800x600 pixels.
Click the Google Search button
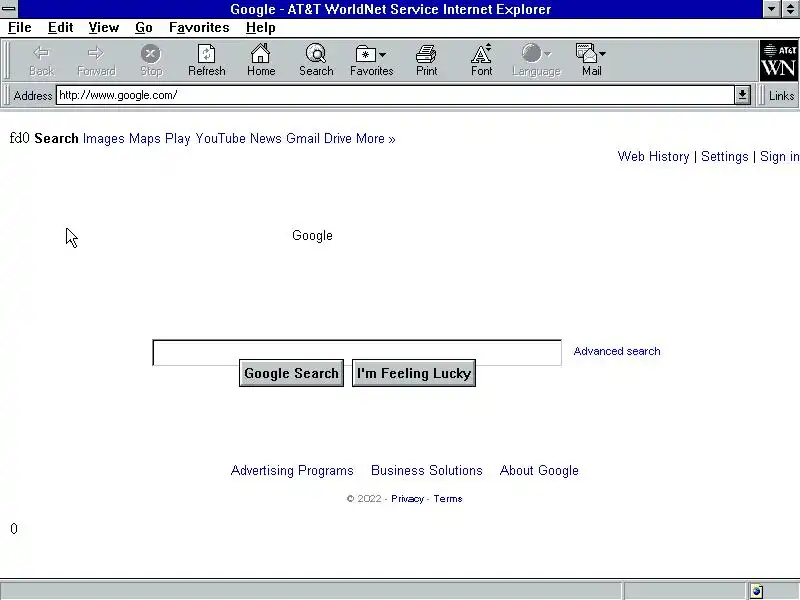(x=291, y=373)
